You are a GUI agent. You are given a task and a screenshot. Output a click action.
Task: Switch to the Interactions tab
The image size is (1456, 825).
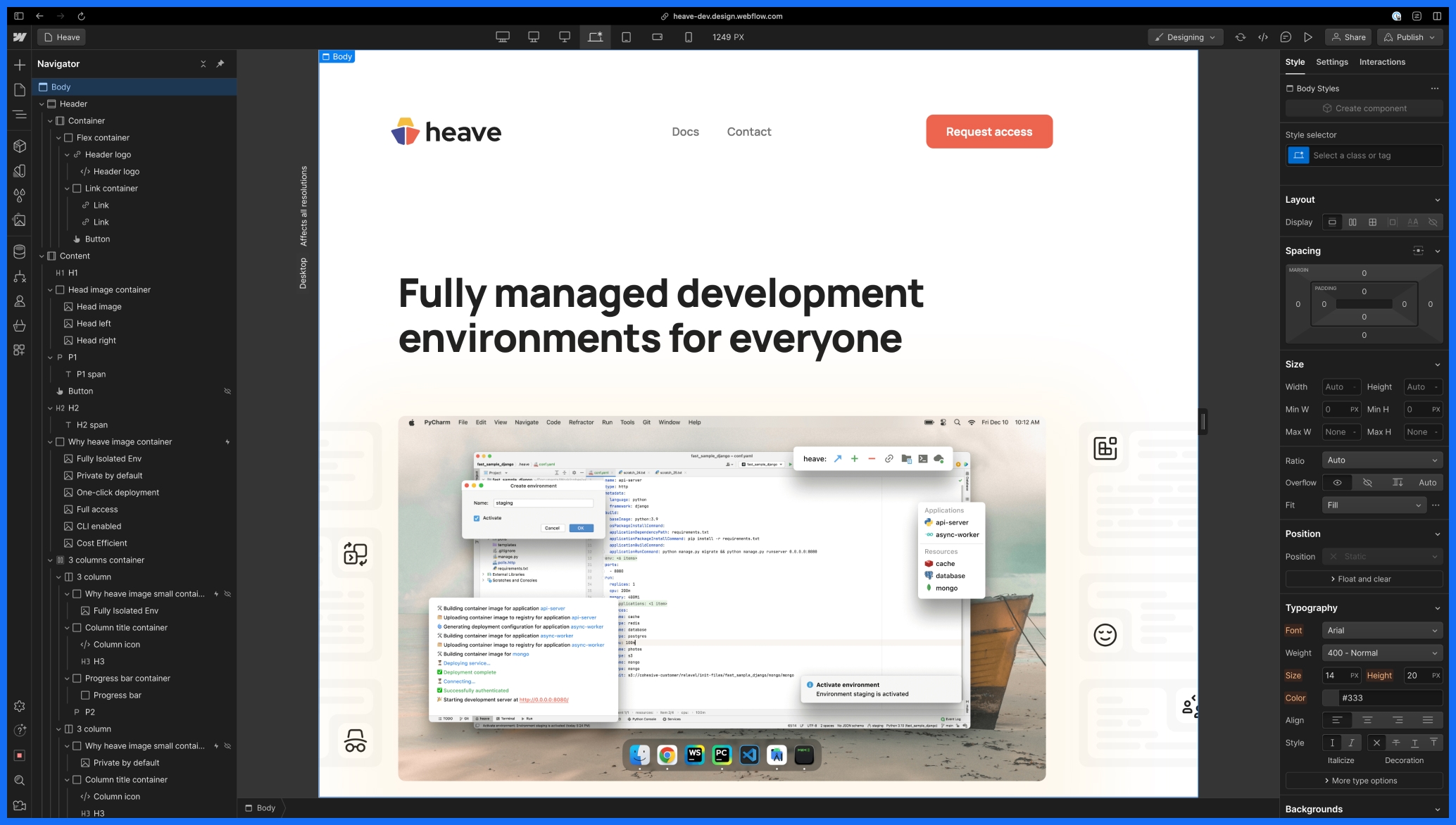(1381, 62)
